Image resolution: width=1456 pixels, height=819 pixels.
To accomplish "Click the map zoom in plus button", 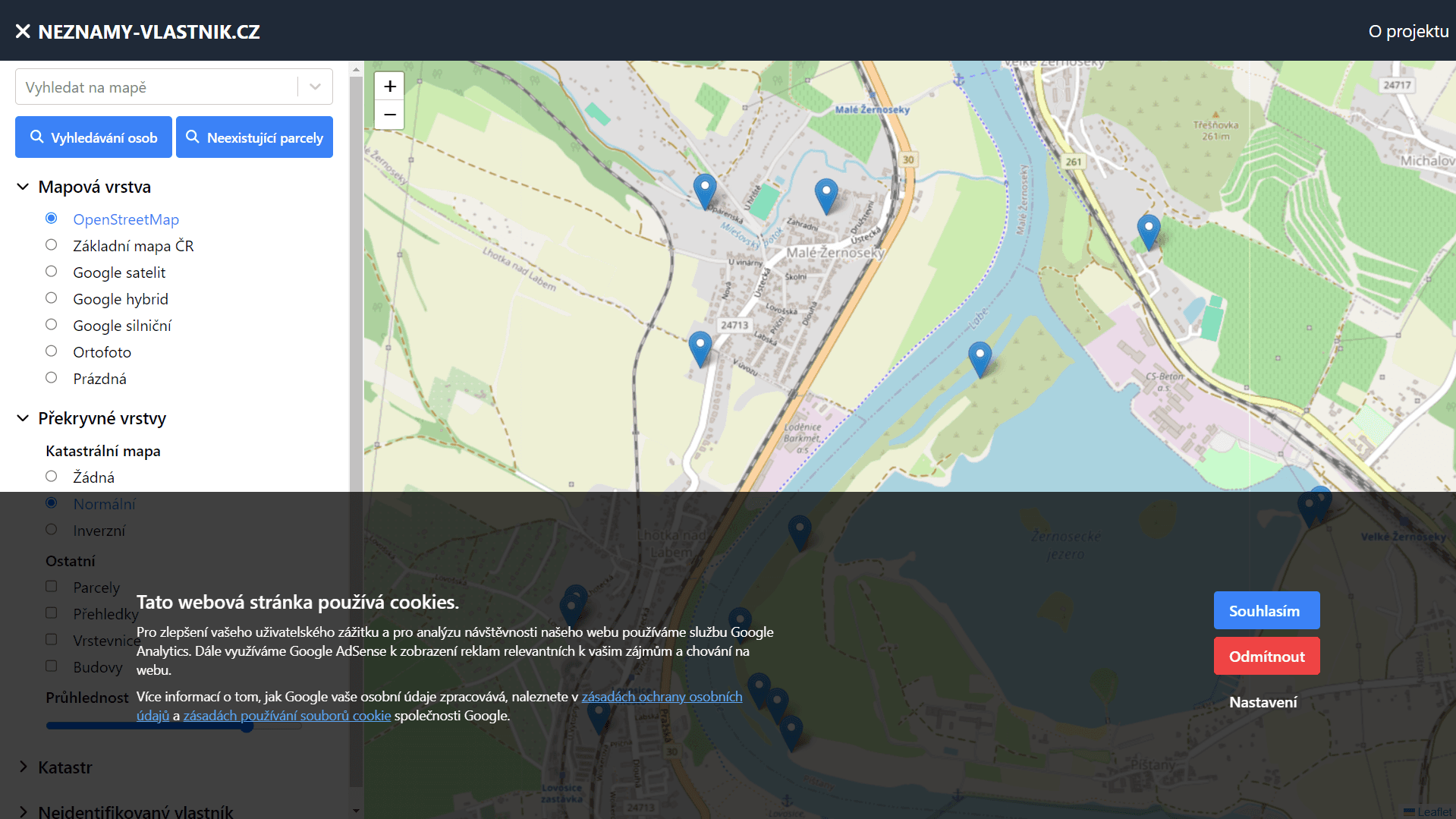I will pos(389,87).
